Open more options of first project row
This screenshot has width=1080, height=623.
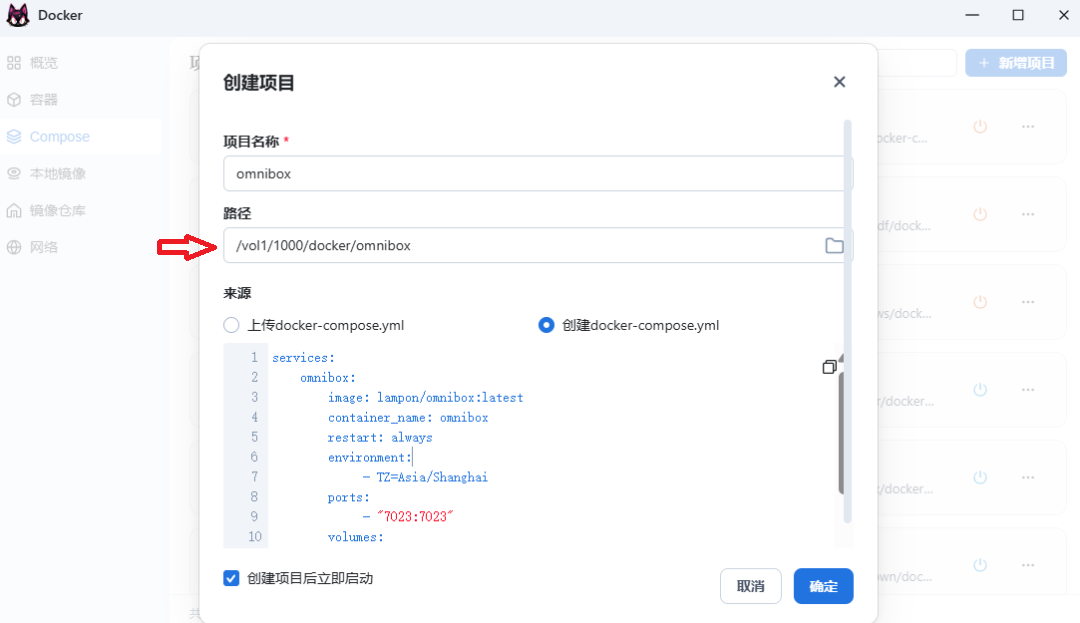pos(1028,127)
